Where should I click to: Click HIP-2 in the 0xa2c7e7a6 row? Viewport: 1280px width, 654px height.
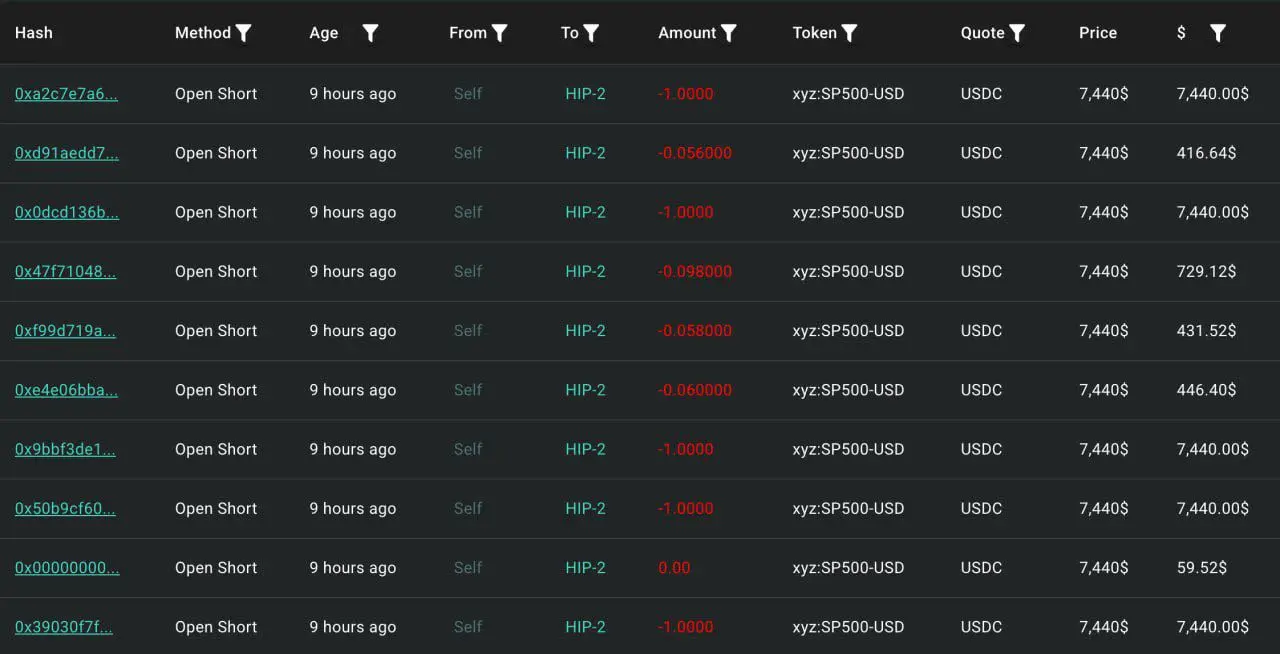(x=585, y=94)
